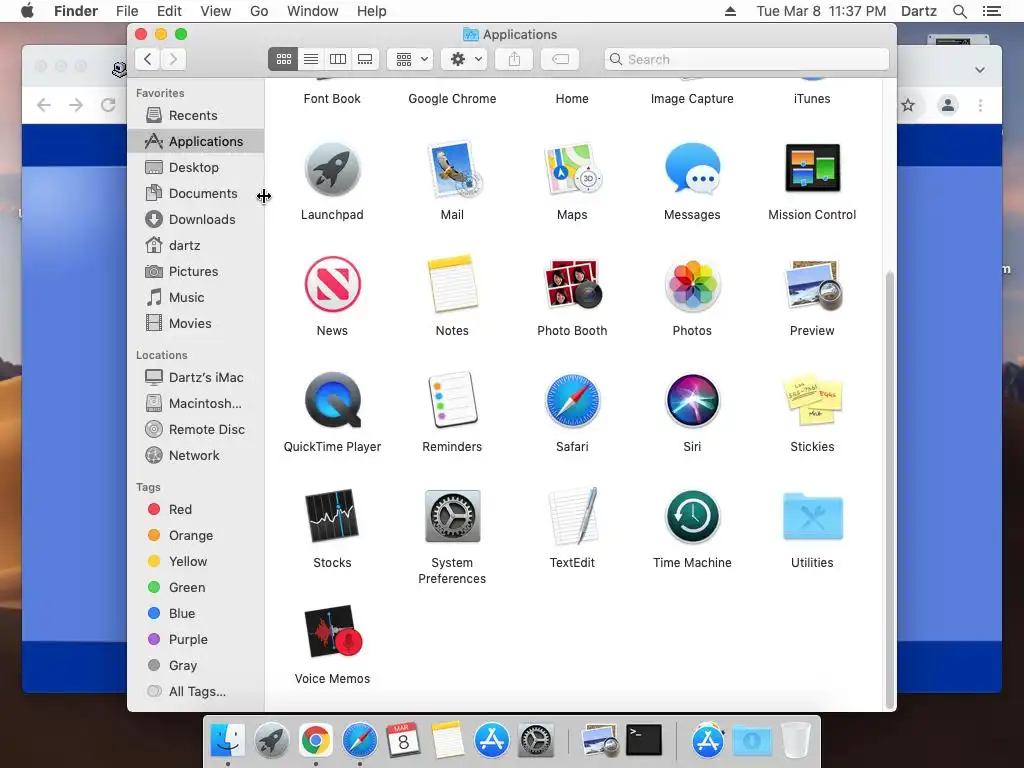Image resolution: width=1024 pixels, height=768 pixels.
Task: Open the Maps app icon
Action: (572, 169)
